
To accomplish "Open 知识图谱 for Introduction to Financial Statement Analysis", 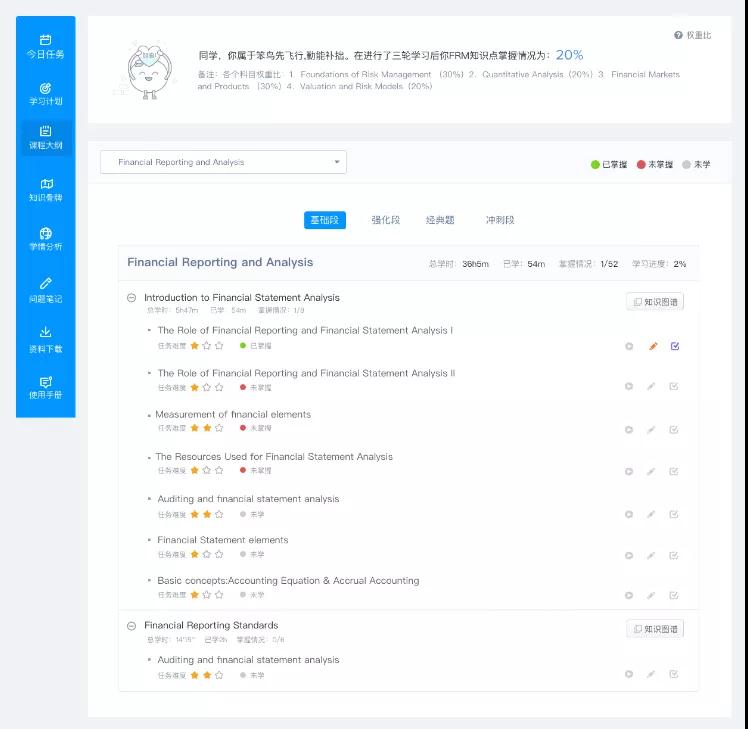I will tap(654, 302).
